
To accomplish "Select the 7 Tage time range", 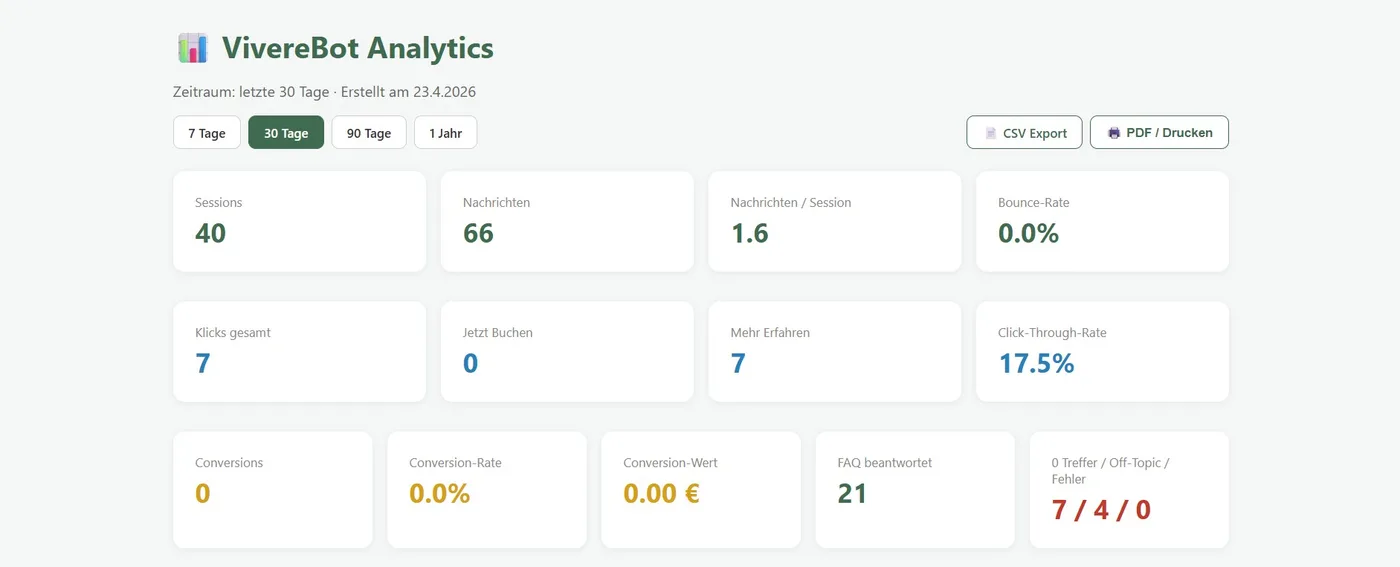I will click(x=207, y=133).
